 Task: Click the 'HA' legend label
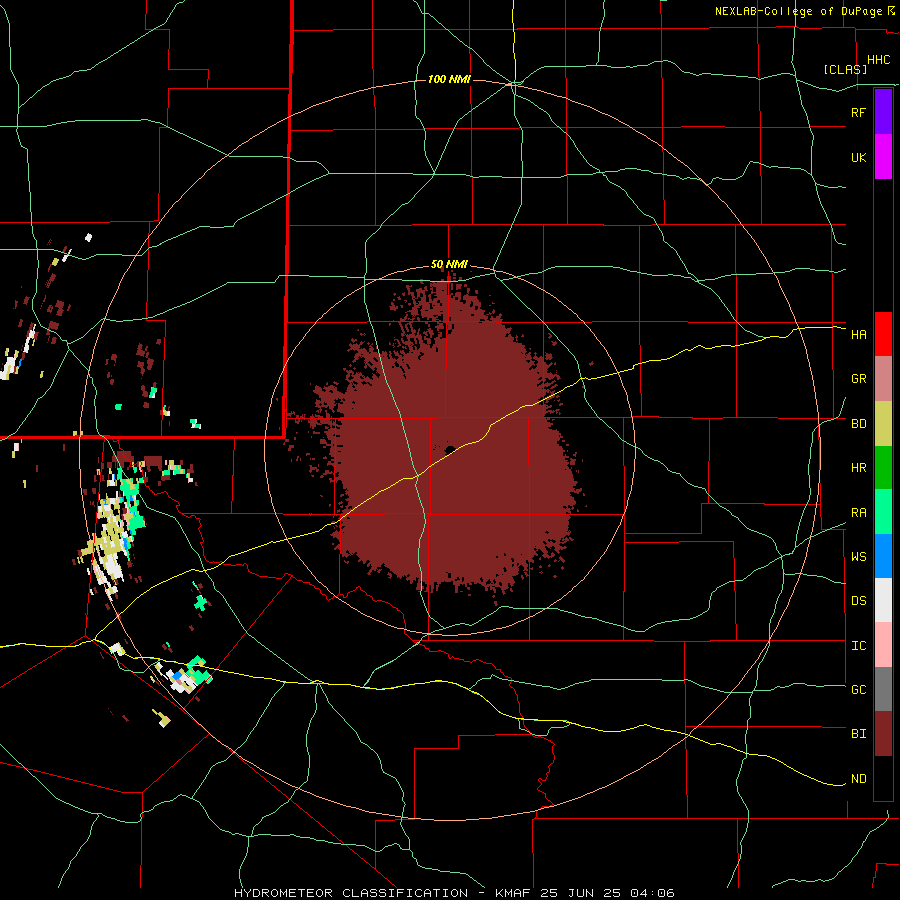pos(858,334)
